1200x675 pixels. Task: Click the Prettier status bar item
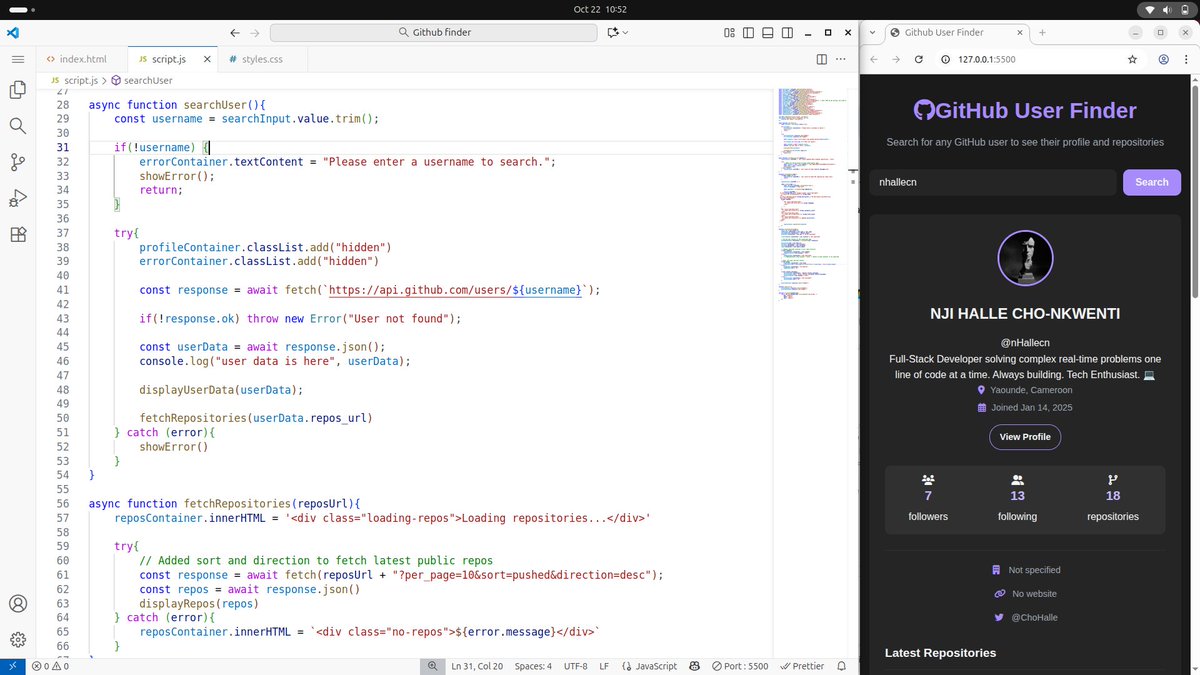click(802, 666)
